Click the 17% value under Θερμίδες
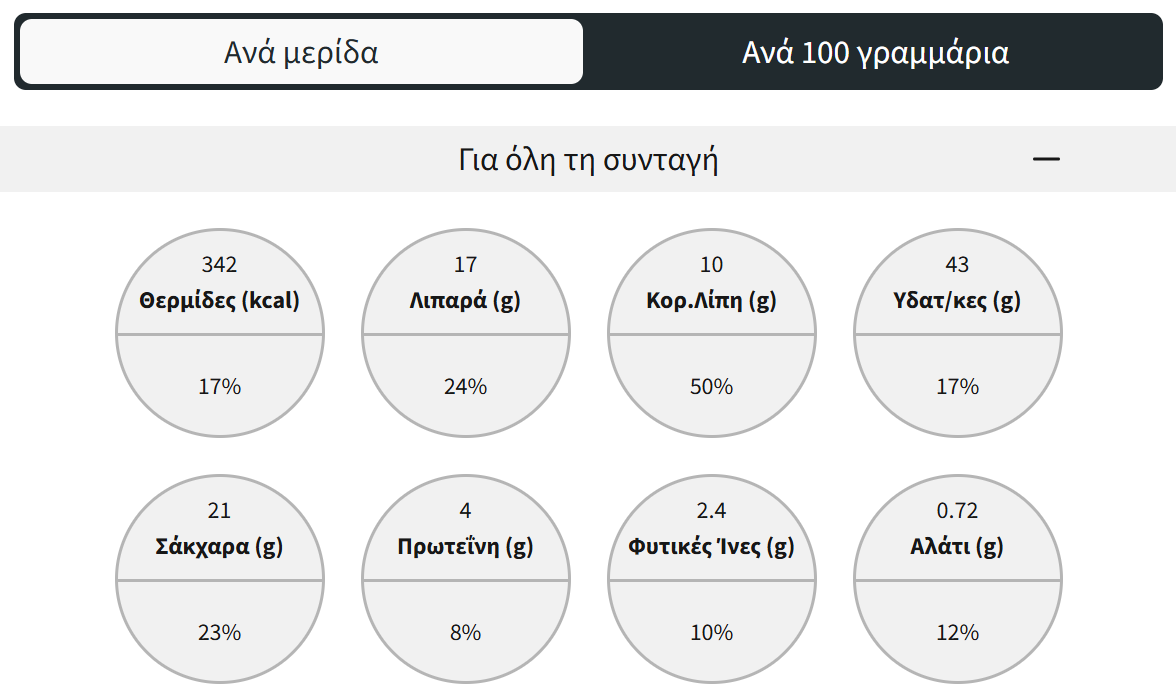 click(220, 386)
